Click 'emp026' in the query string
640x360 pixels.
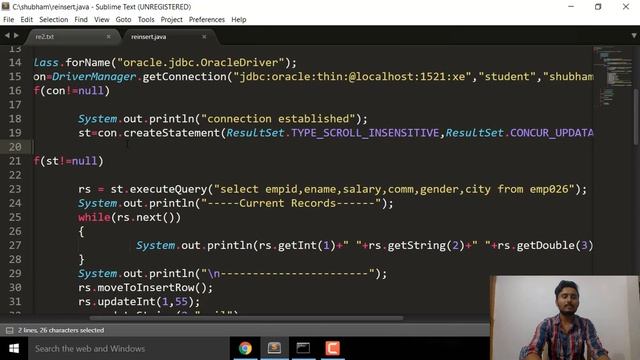(x=549, y=189)
